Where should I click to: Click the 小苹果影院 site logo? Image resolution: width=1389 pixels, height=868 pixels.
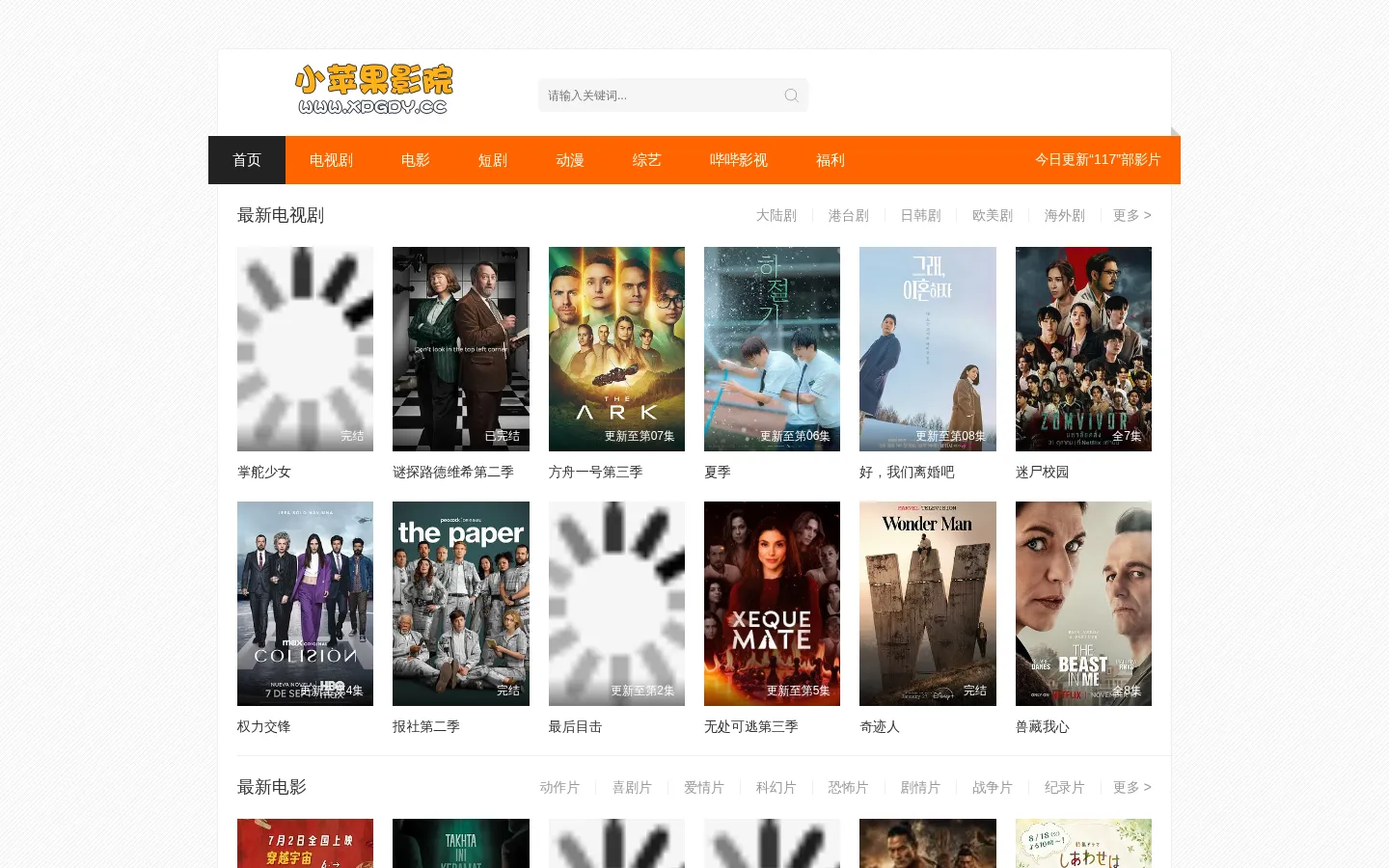pos(374,90)
